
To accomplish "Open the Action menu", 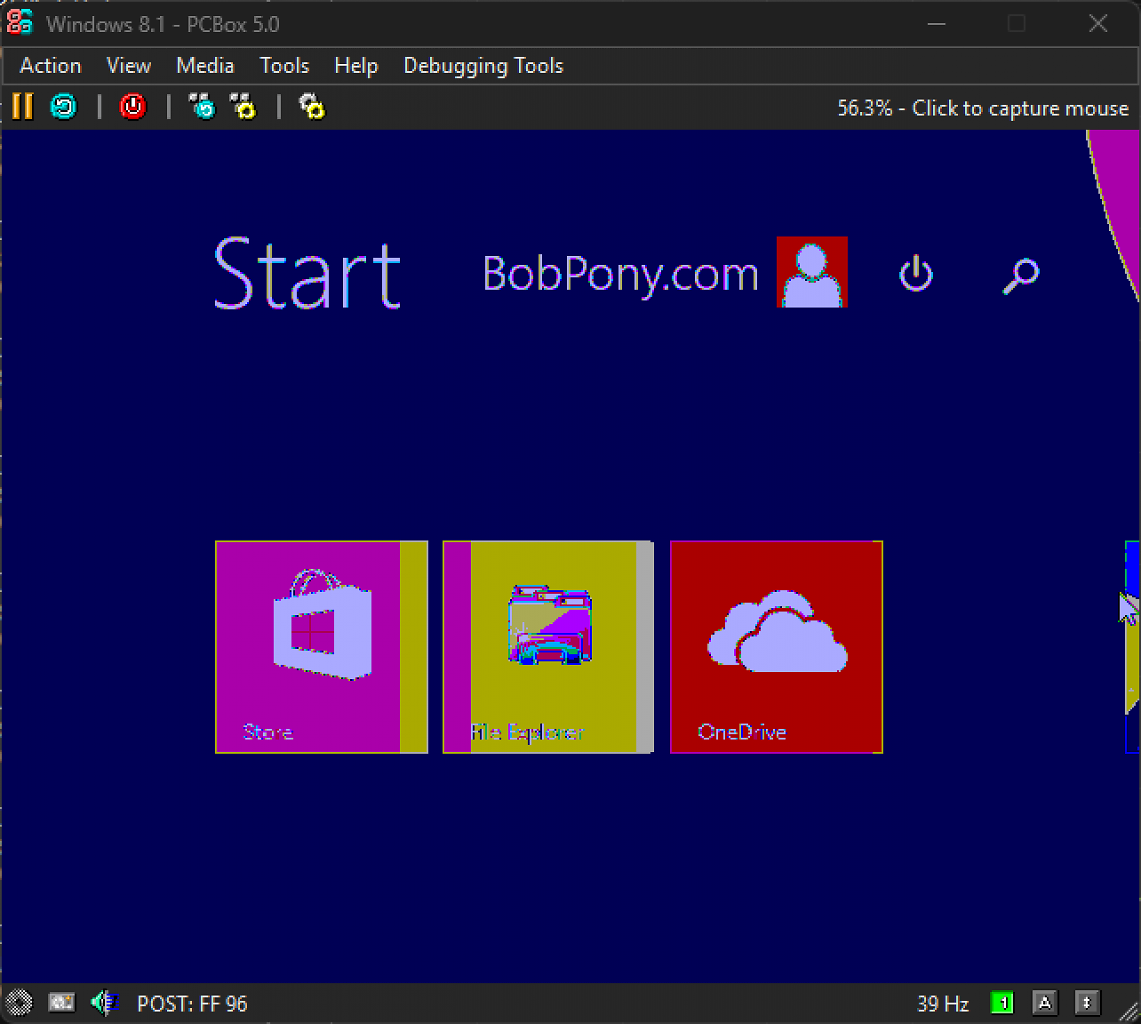I will (x=50, y=66).
